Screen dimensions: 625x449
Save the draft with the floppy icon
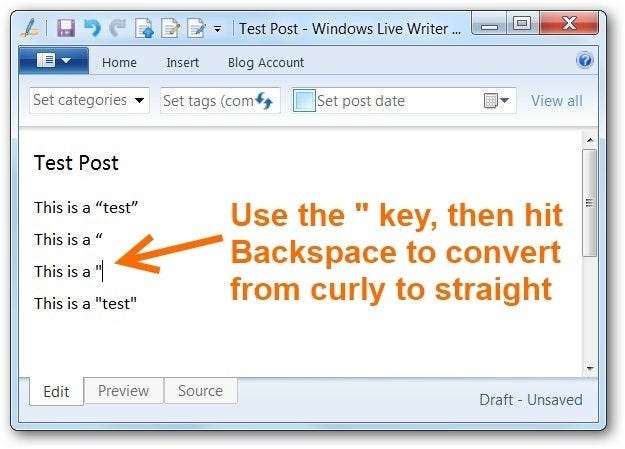pos(66,29)
